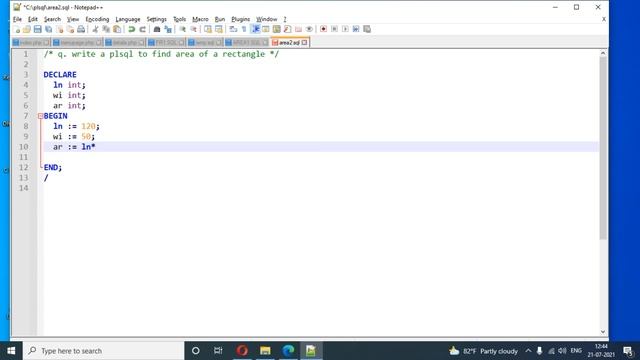Viewport: 640px width, 360px height.
Task: Click the Zoom Out toolbar icon
Action: pyautogui.click(x=193, y=29)
